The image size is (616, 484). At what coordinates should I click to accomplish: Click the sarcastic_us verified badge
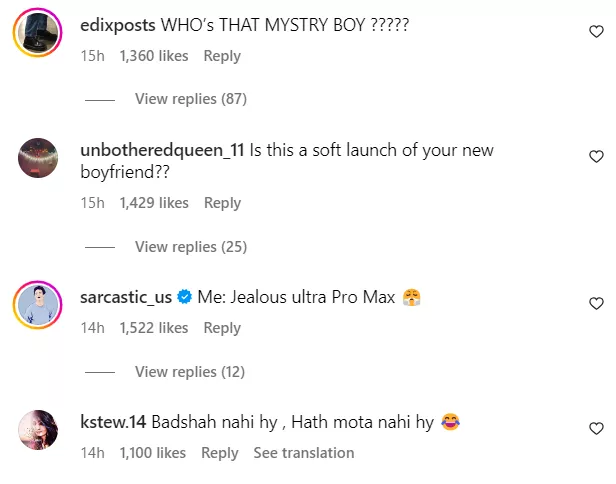[184, 297]
